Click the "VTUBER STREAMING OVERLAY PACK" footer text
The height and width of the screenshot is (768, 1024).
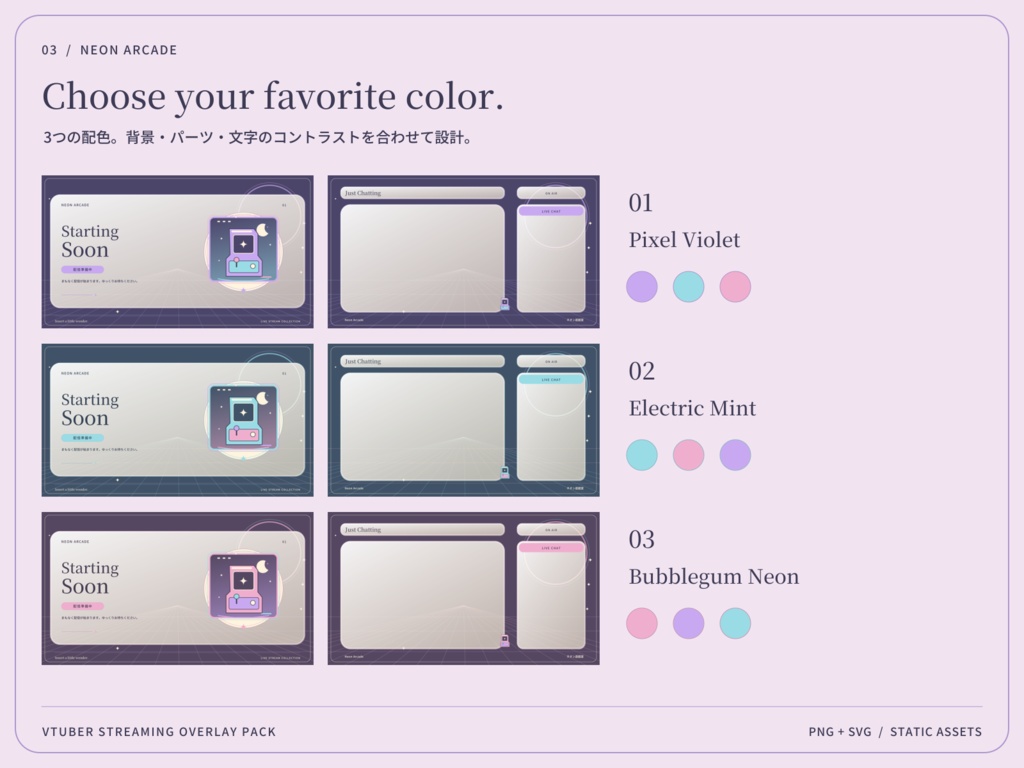pyautogui.click(x=159, y=732)
